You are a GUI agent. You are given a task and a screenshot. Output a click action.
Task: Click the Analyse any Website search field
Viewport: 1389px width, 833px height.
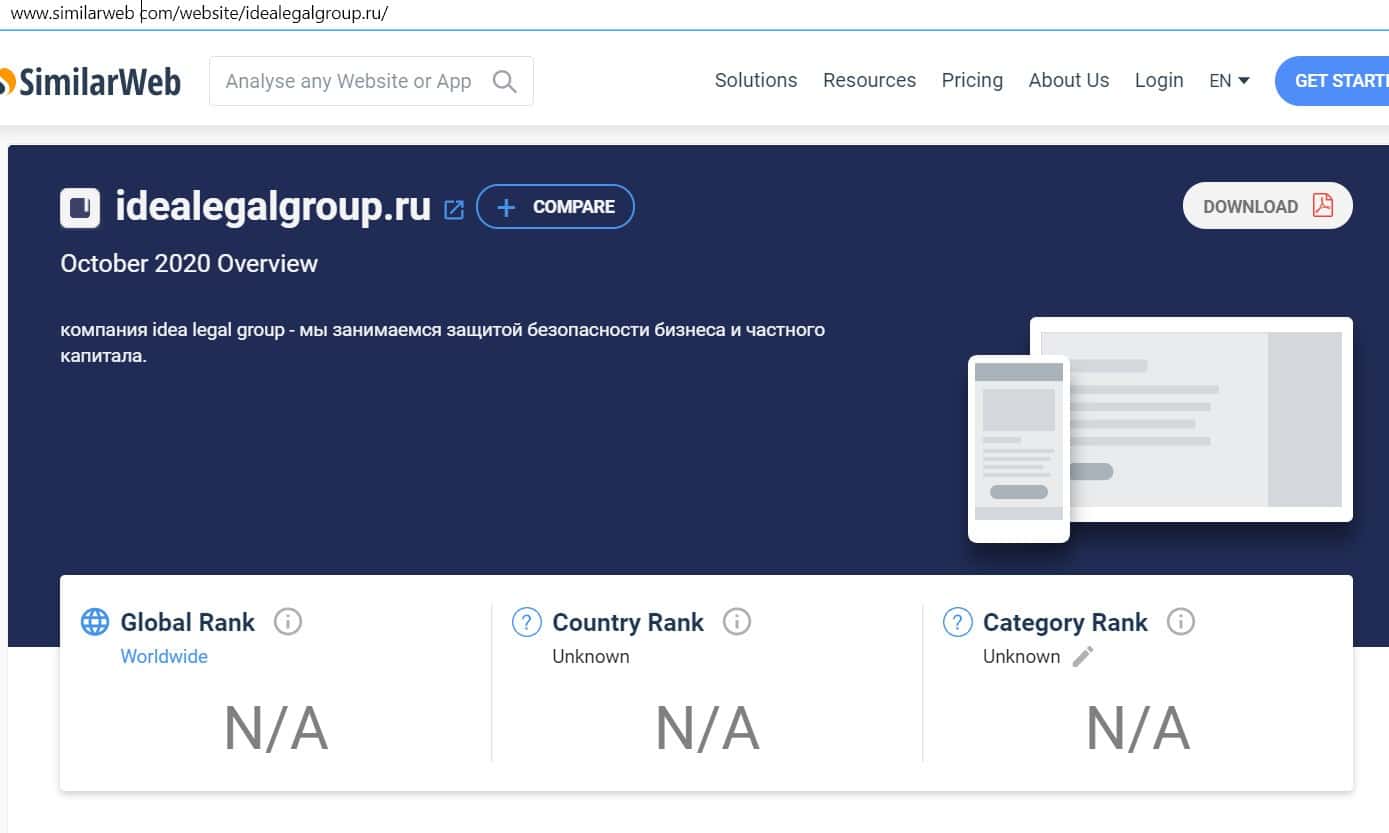tap(350, 81)
